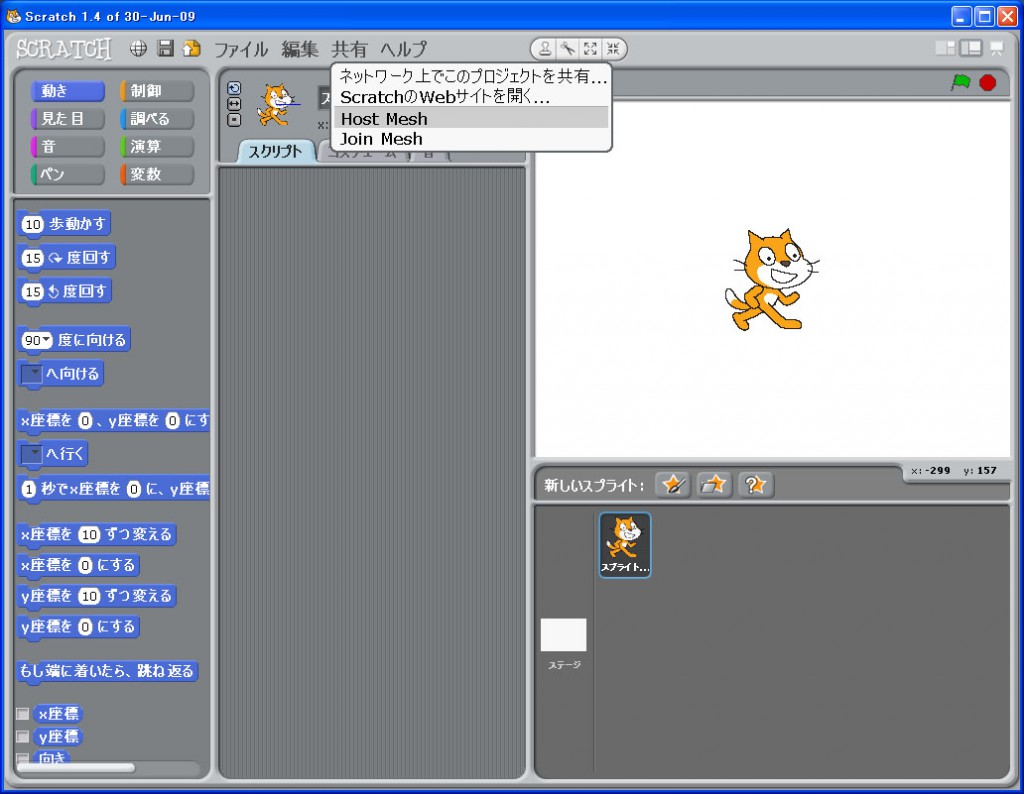Click the counterclockwise 15 度回す block

(64, 291)
